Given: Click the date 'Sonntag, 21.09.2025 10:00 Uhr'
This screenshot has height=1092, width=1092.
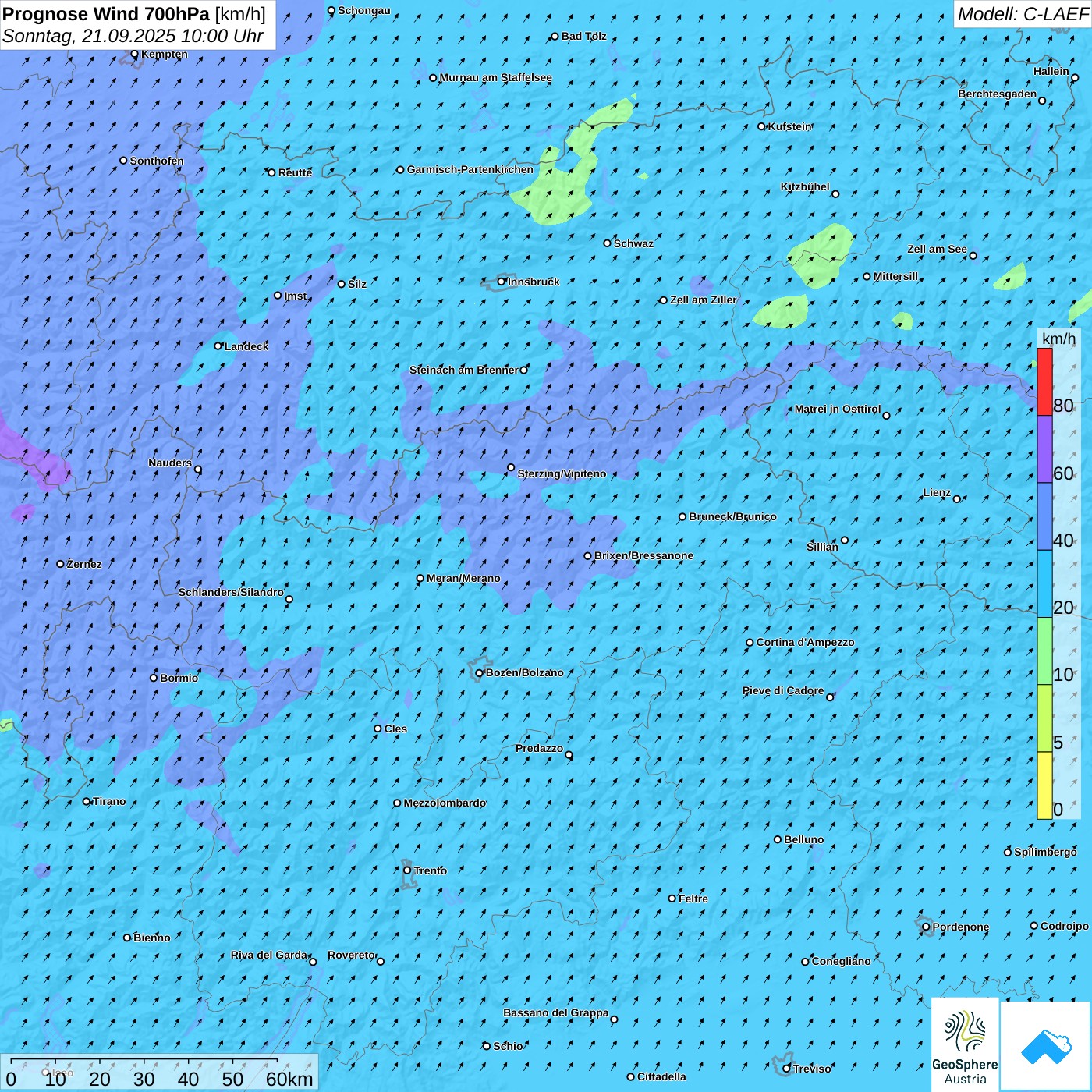Looking at the screenshot, I should [133, 36].
